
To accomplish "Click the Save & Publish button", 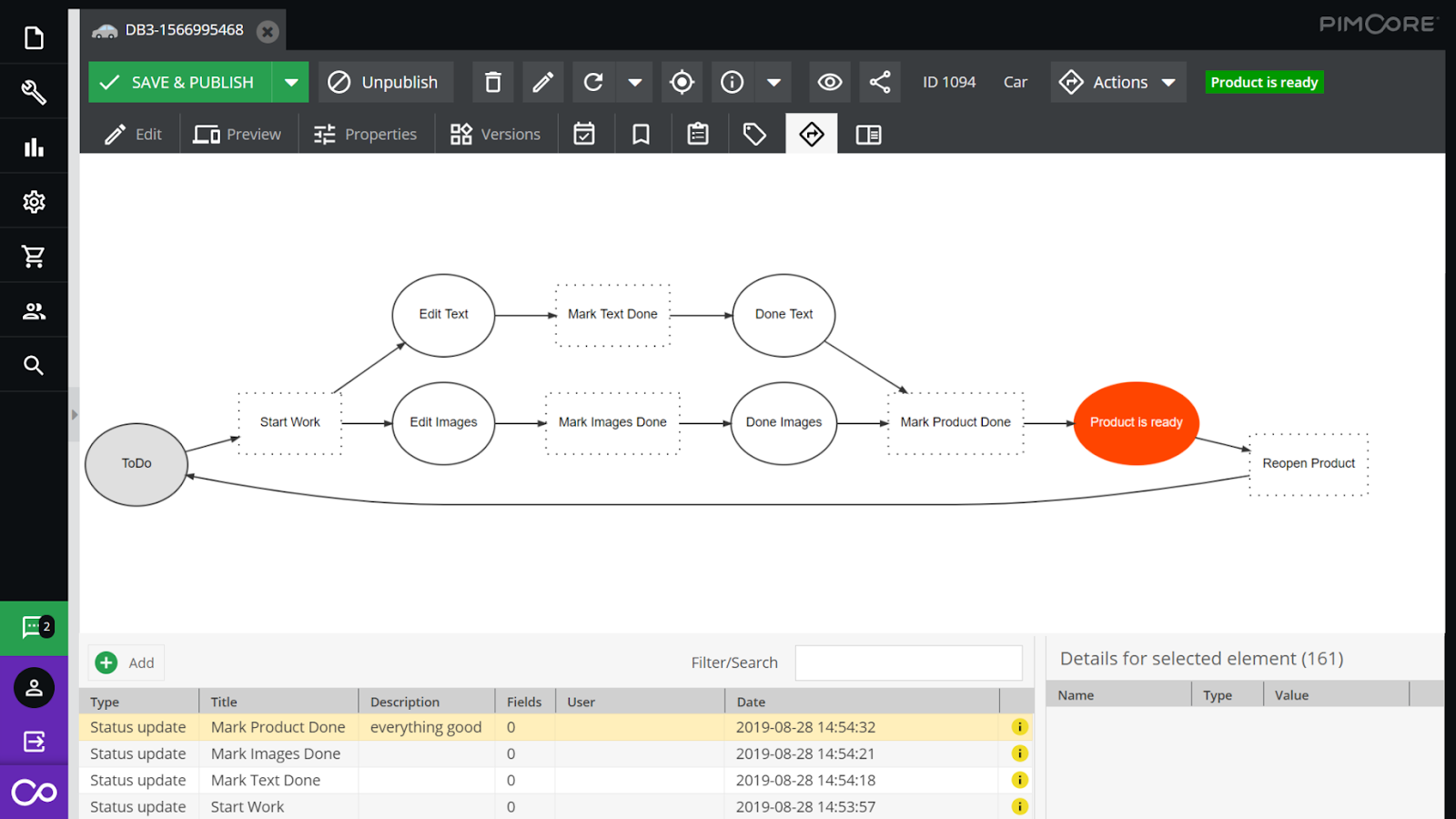I will click(x=180, y=82).
